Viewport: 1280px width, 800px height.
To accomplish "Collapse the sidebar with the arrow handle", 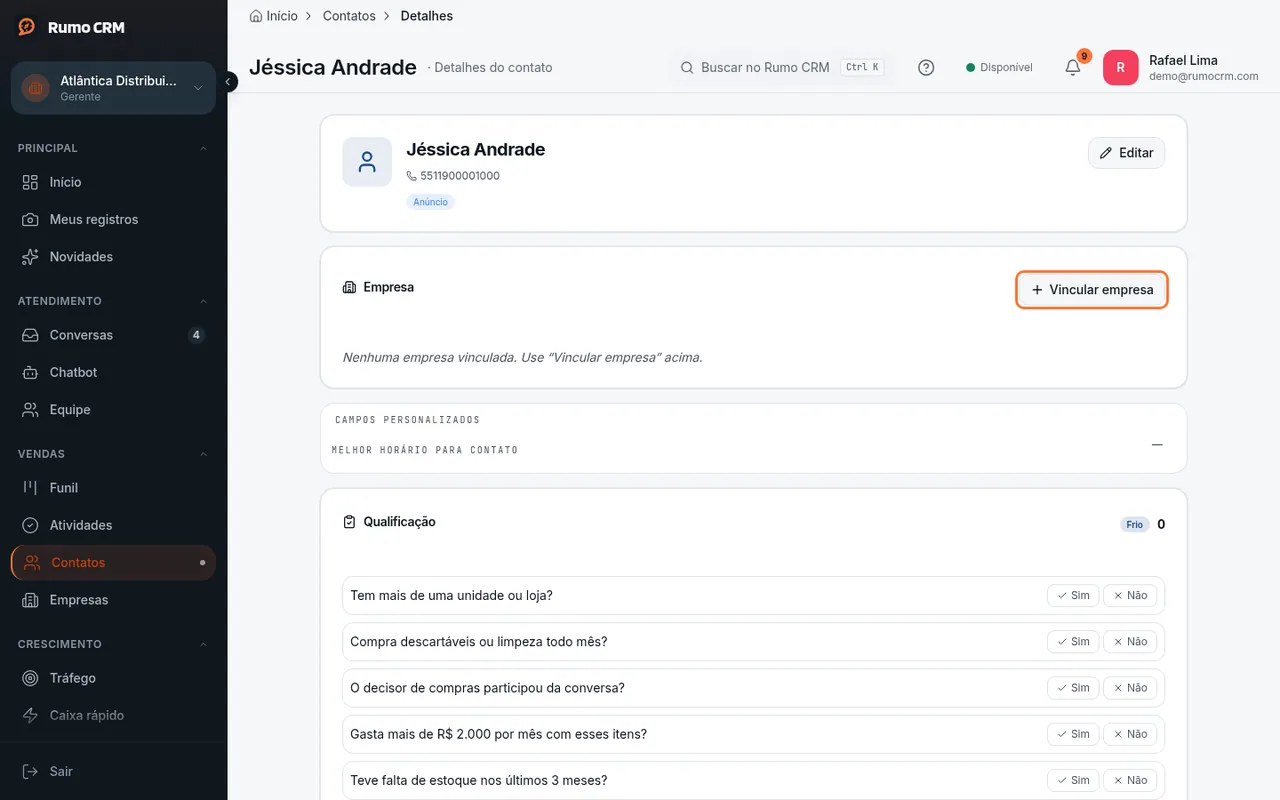I will tap(230, 82).
